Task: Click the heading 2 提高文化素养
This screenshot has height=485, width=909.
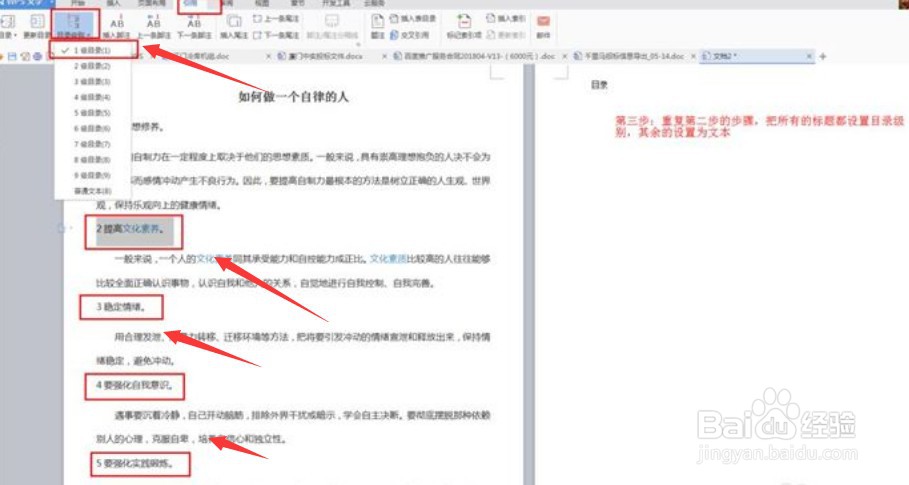Action: point(130,229)
